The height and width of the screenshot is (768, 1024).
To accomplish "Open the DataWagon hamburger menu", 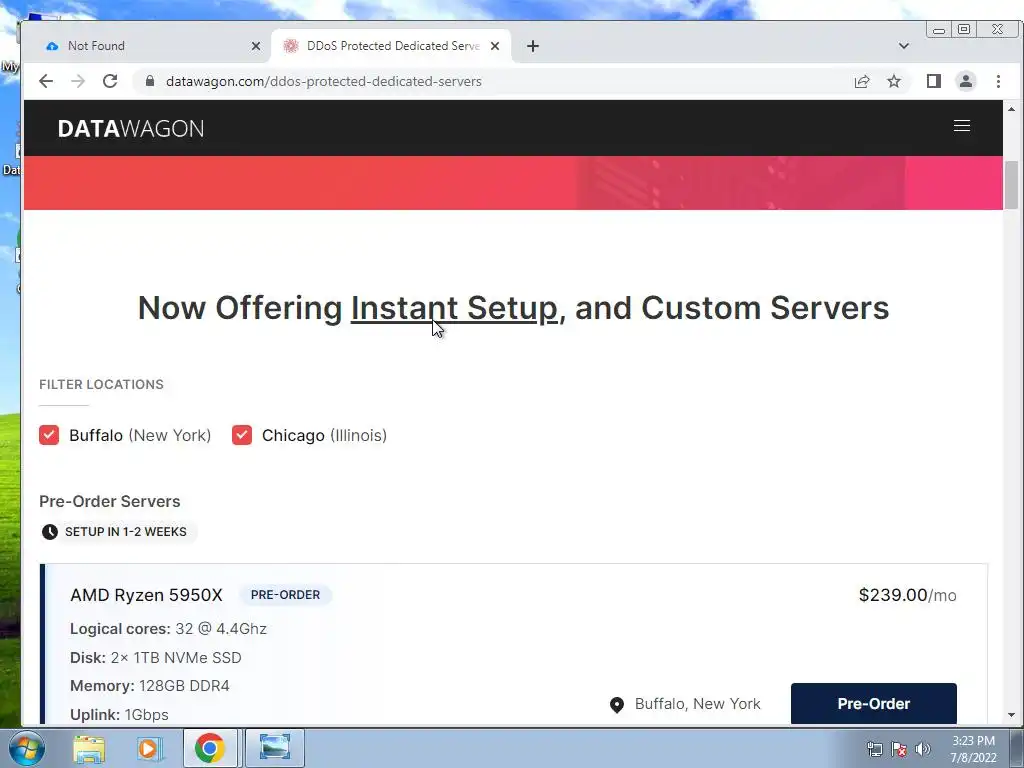I will [961, 126].
